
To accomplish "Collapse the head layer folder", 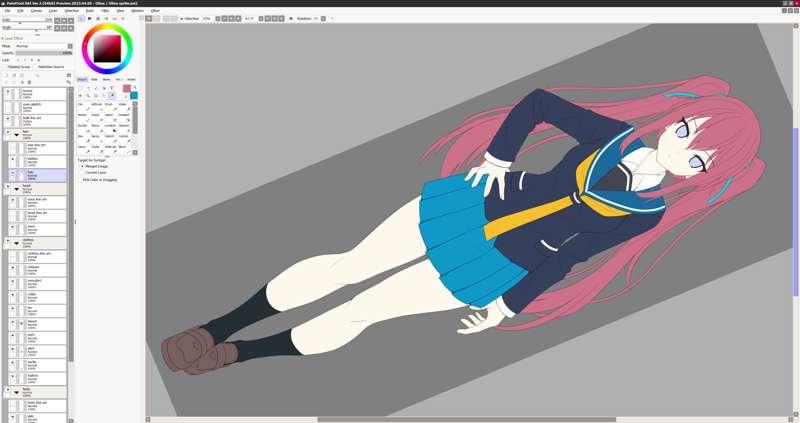I will pyautogui.click(x=16, y=189).
